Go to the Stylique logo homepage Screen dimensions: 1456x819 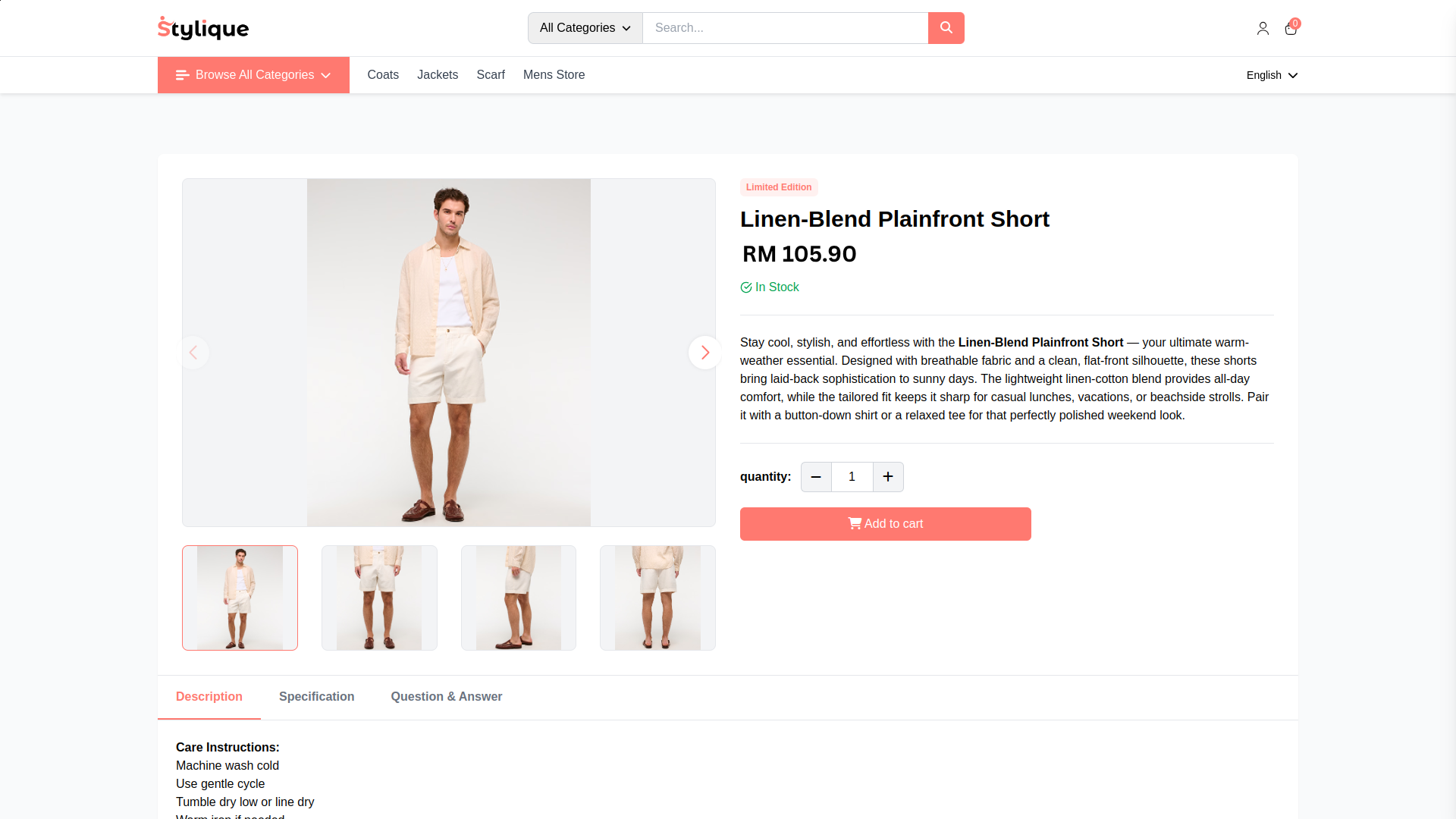click(x=203, y=28)
